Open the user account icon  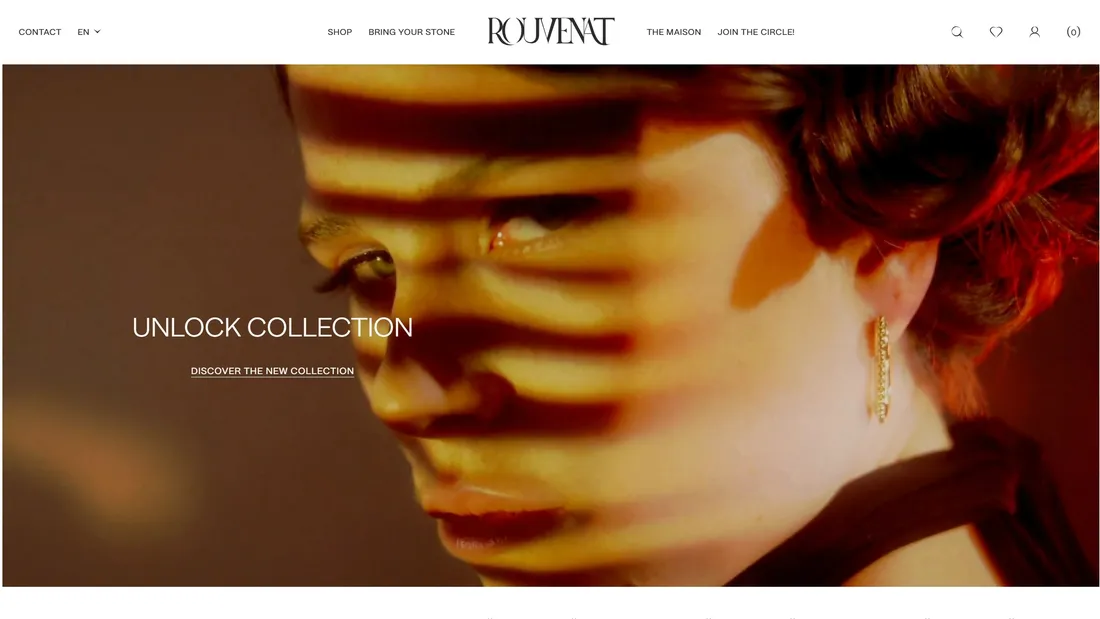point(1034,32)
